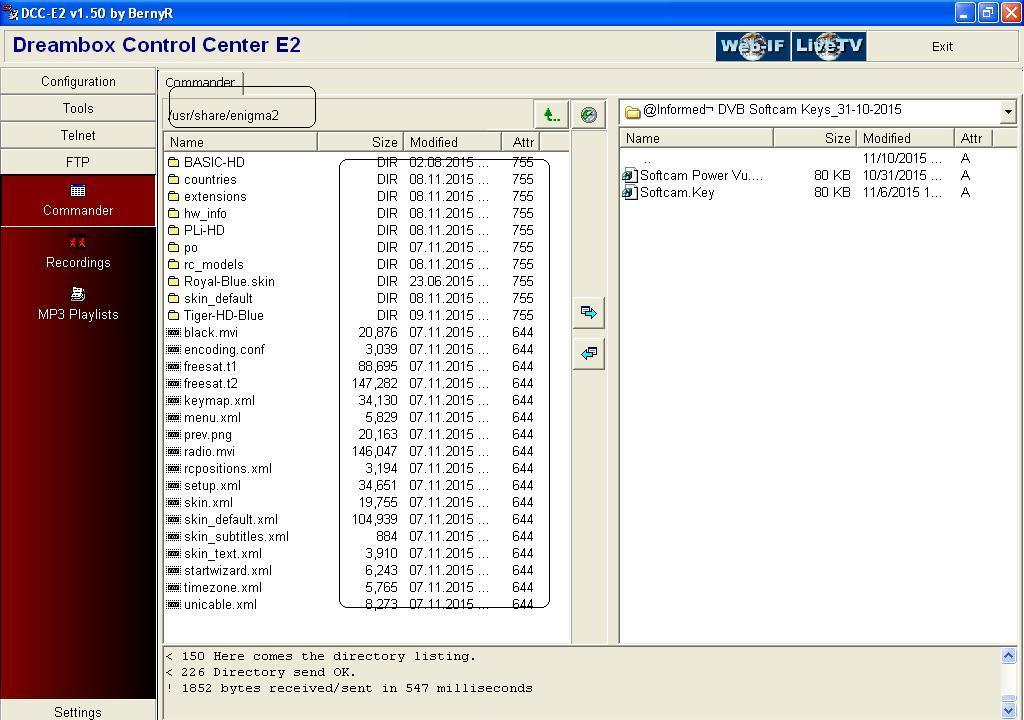The image size is (1024, 720).
Task: Launch the LiveTV button
Action: pos(829,46)
